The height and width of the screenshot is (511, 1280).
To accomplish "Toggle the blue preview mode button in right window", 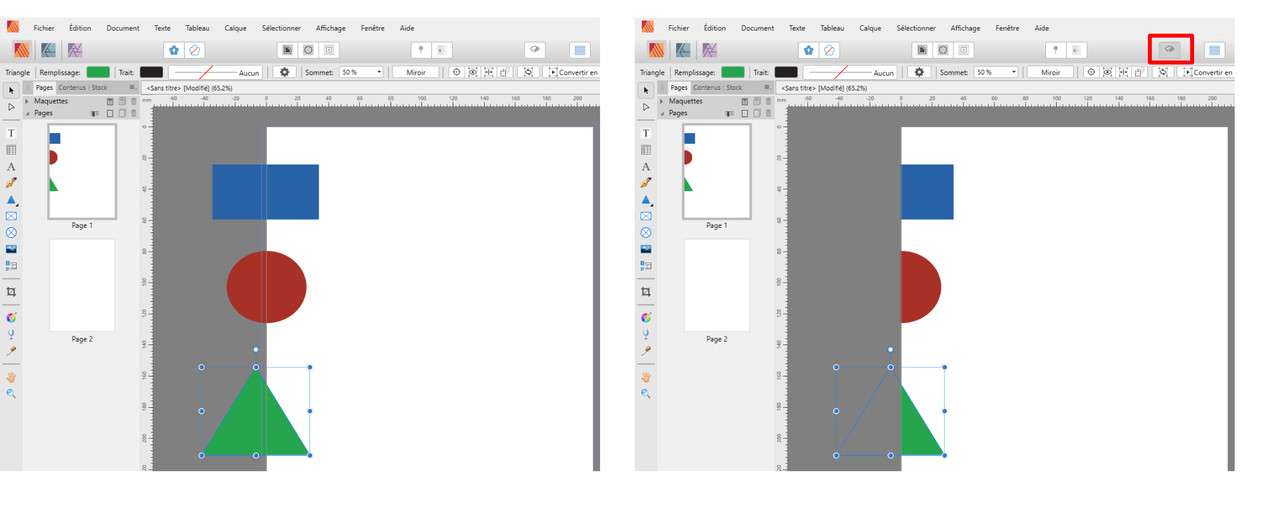I will 1215,50.
